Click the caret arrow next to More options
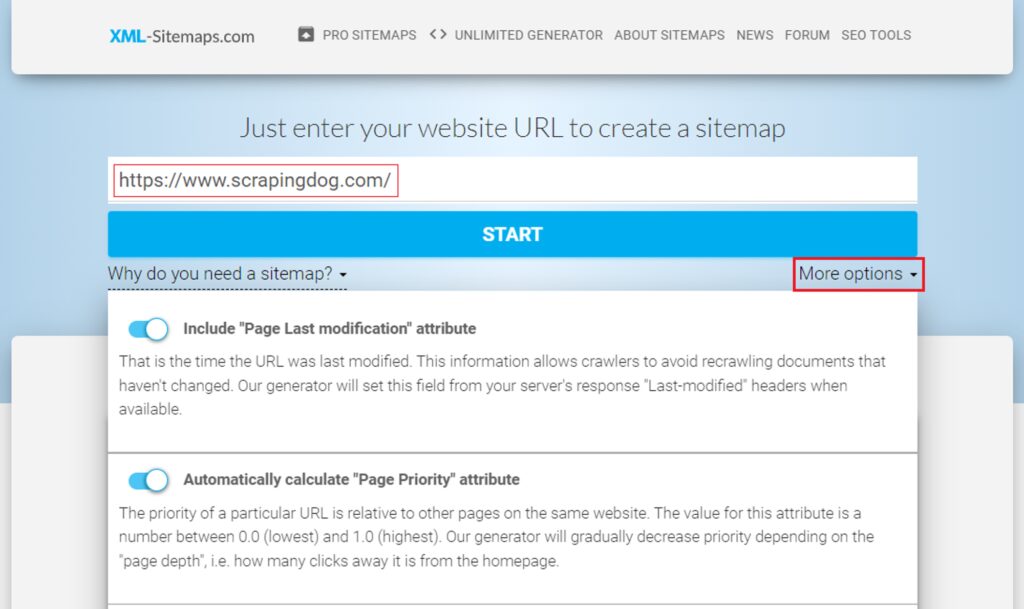Viewport: 1024px width, 609px height. coord(914,275)
